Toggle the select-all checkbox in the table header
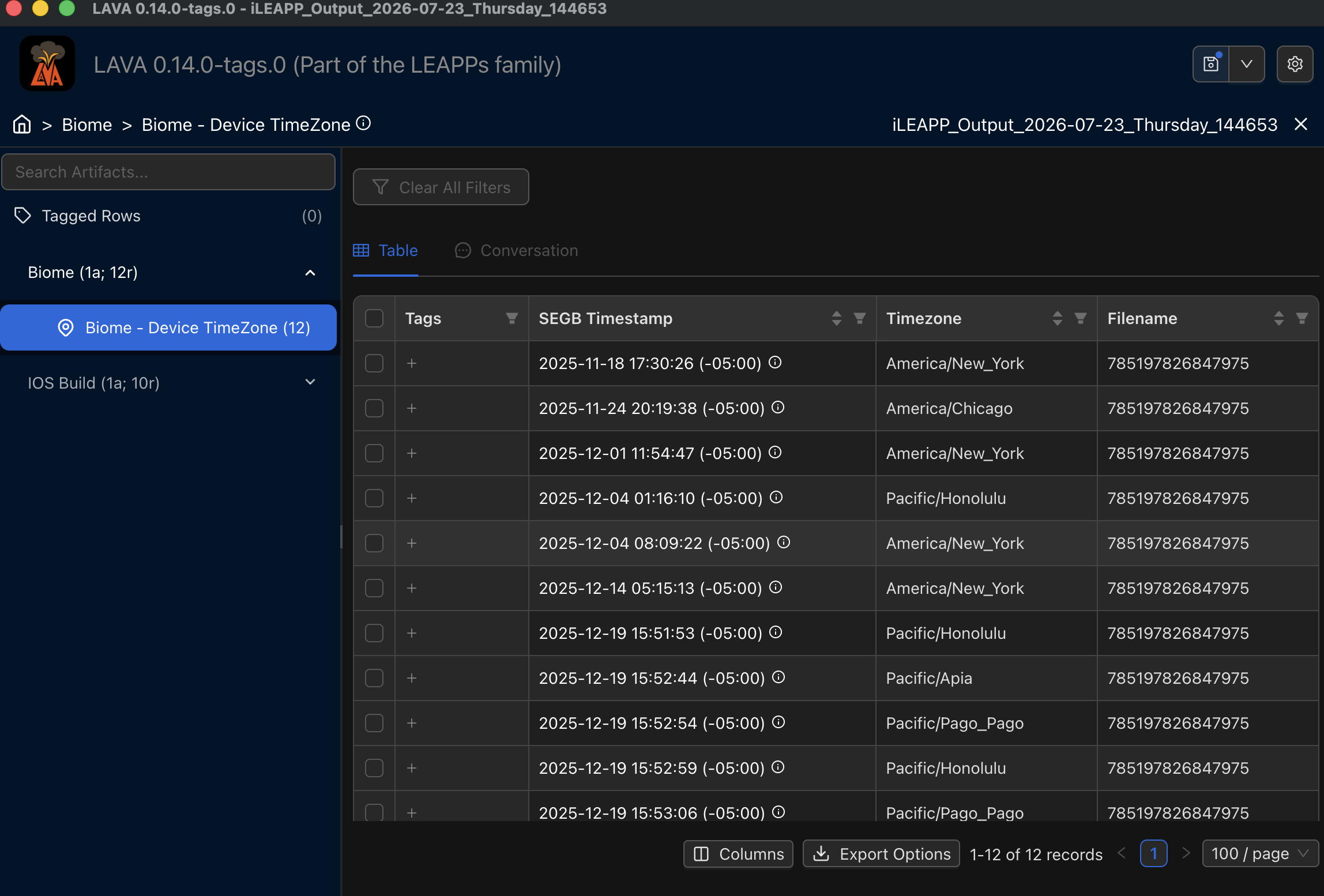Screen dimensions: 1324x896 pyautogui.click(x=374, y=318)
